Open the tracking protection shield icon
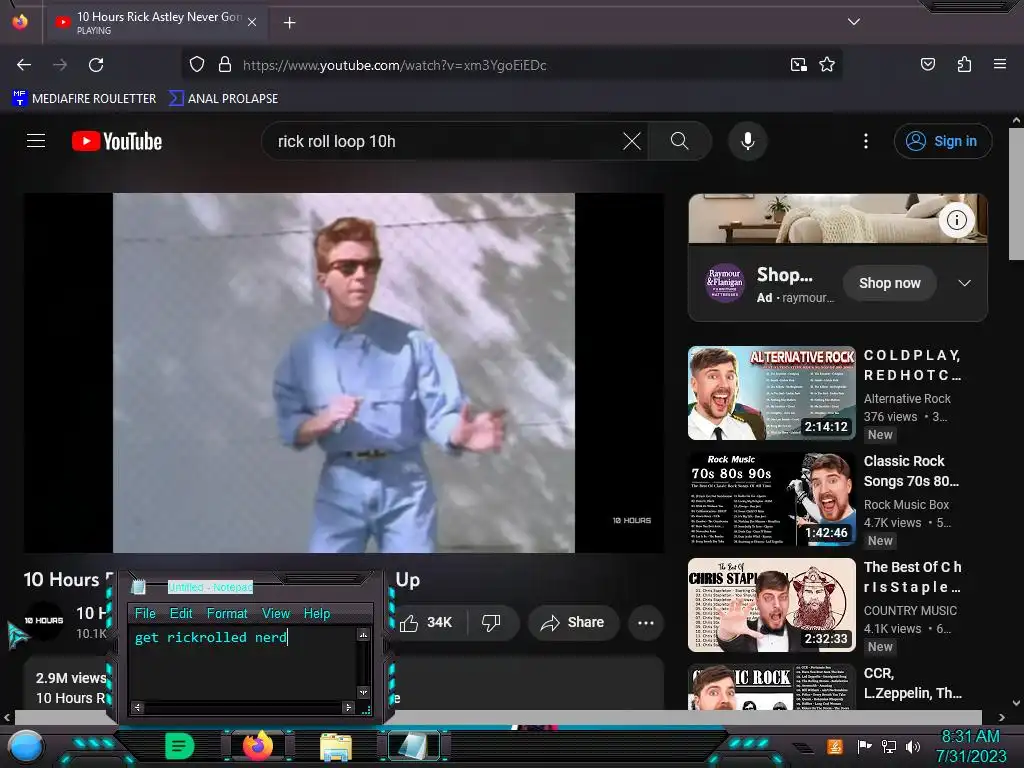The height and width of the screenshot is (768, 1024). [197, 65]
